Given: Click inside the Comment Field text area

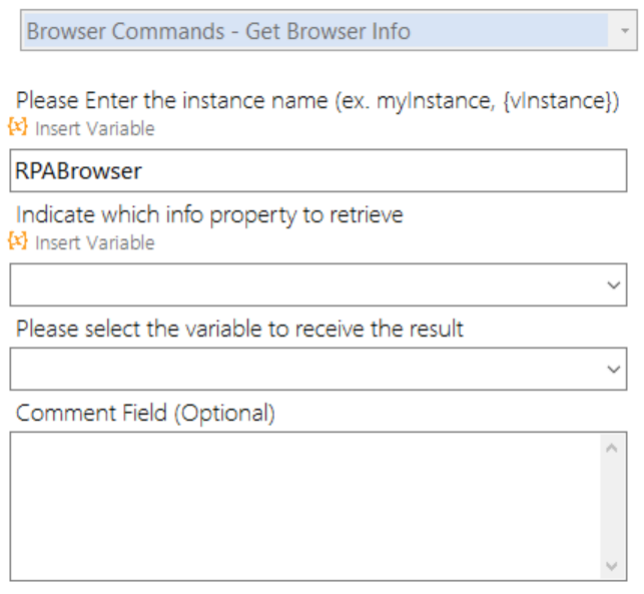Looking at the screenshot, I should click(305, 506).
